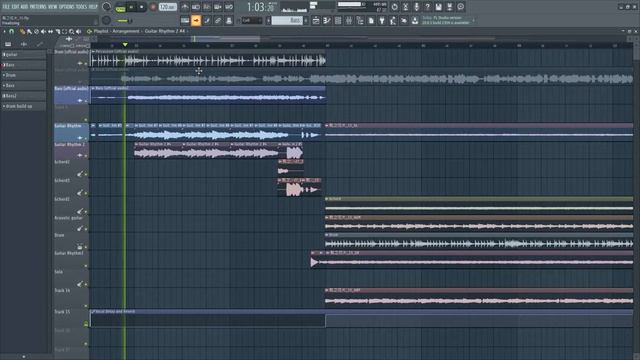The image size is (640, 360).
Task: Toggle the typing keyboard to piano icon
Action: [x=185, y=20]
